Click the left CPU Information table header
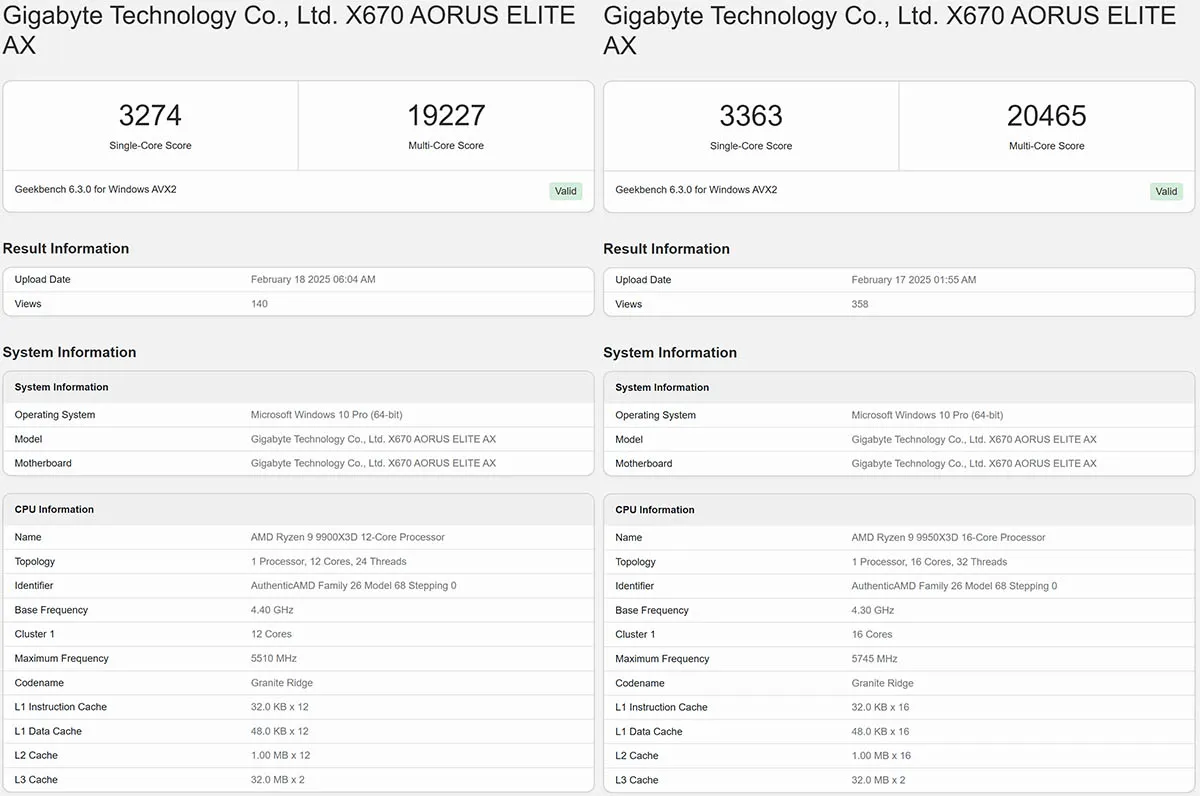This screenshot has width=1200, height=796. tap(298, 509)
